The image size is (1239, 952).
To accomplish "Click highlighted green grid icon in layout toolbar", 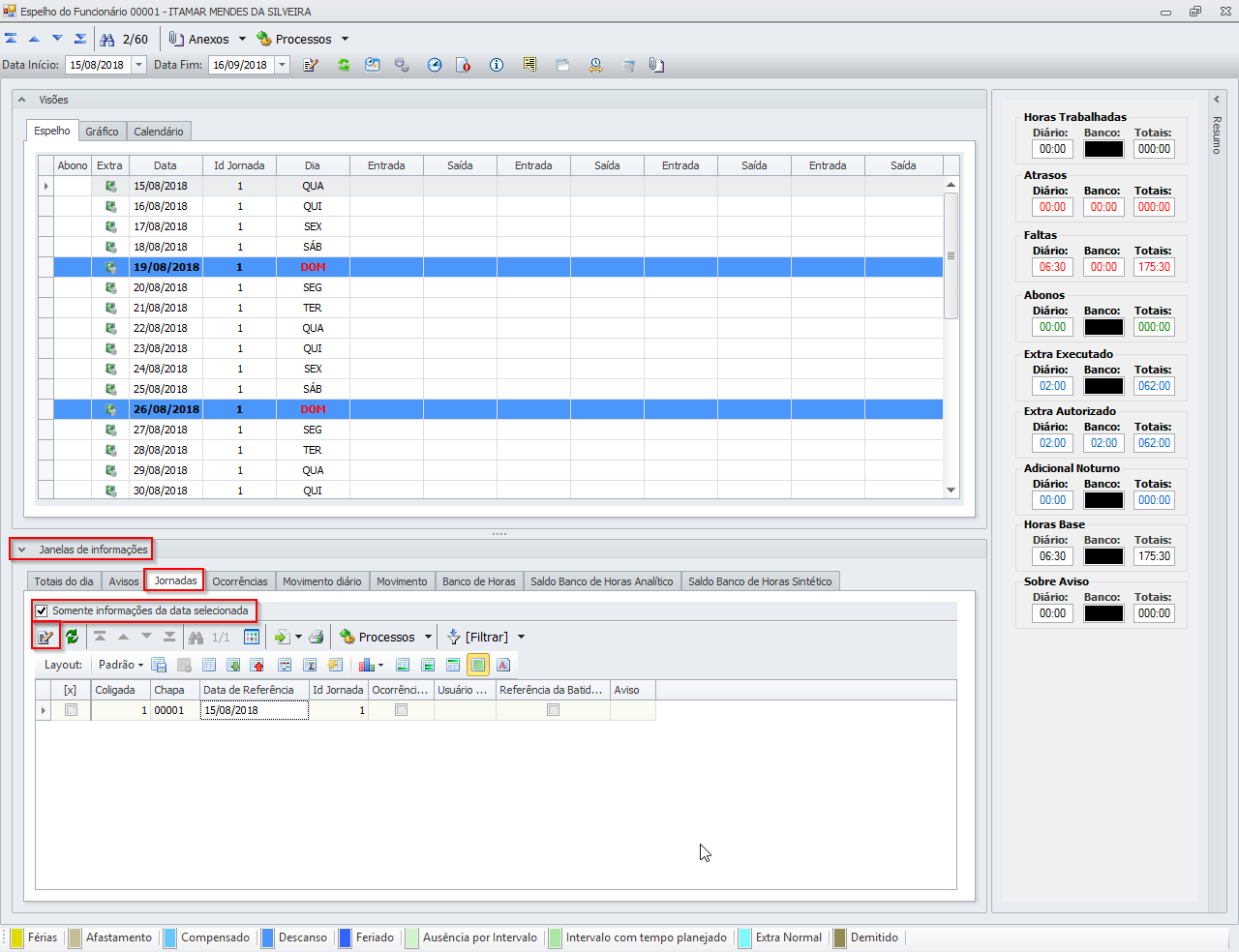I will [478, 665].
